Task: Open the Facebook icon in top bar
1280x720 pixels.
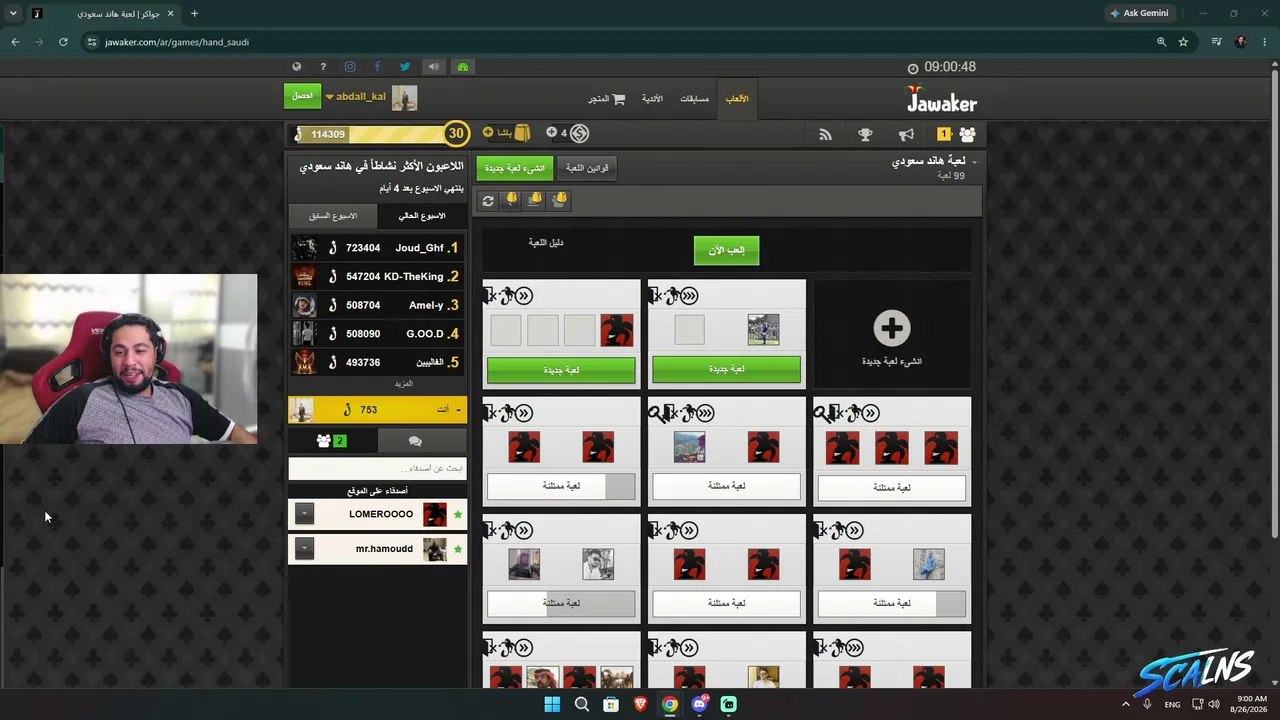Action: pyautogui.click(x=377, y=67)
